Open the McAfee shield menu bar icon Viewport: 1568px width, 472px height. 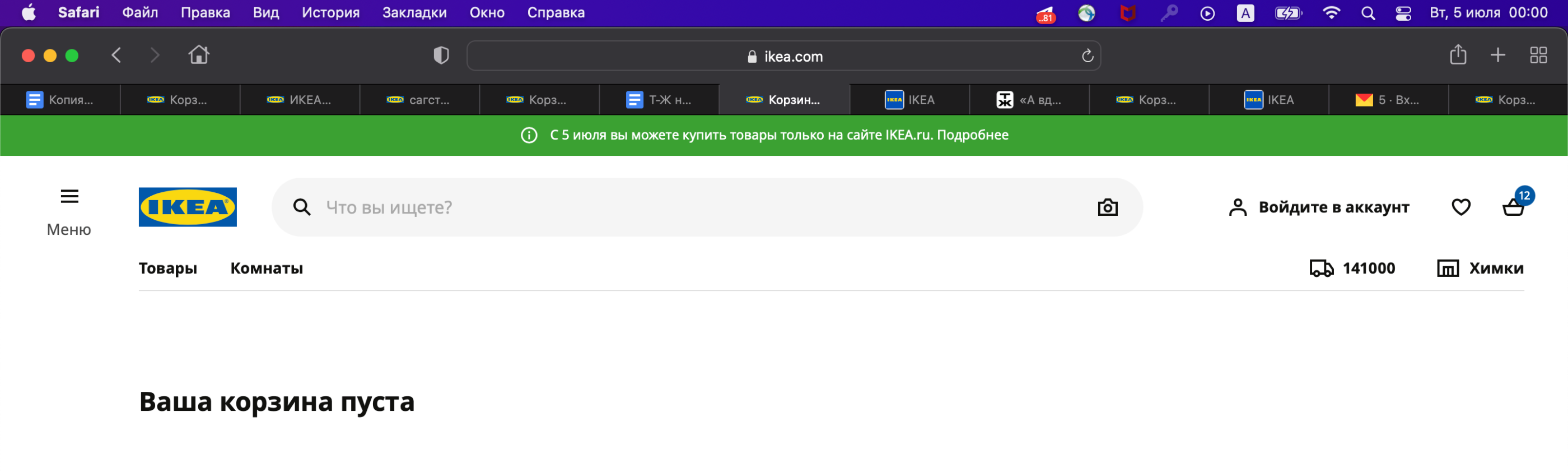pyautogui.click(x=1127, y=13)
